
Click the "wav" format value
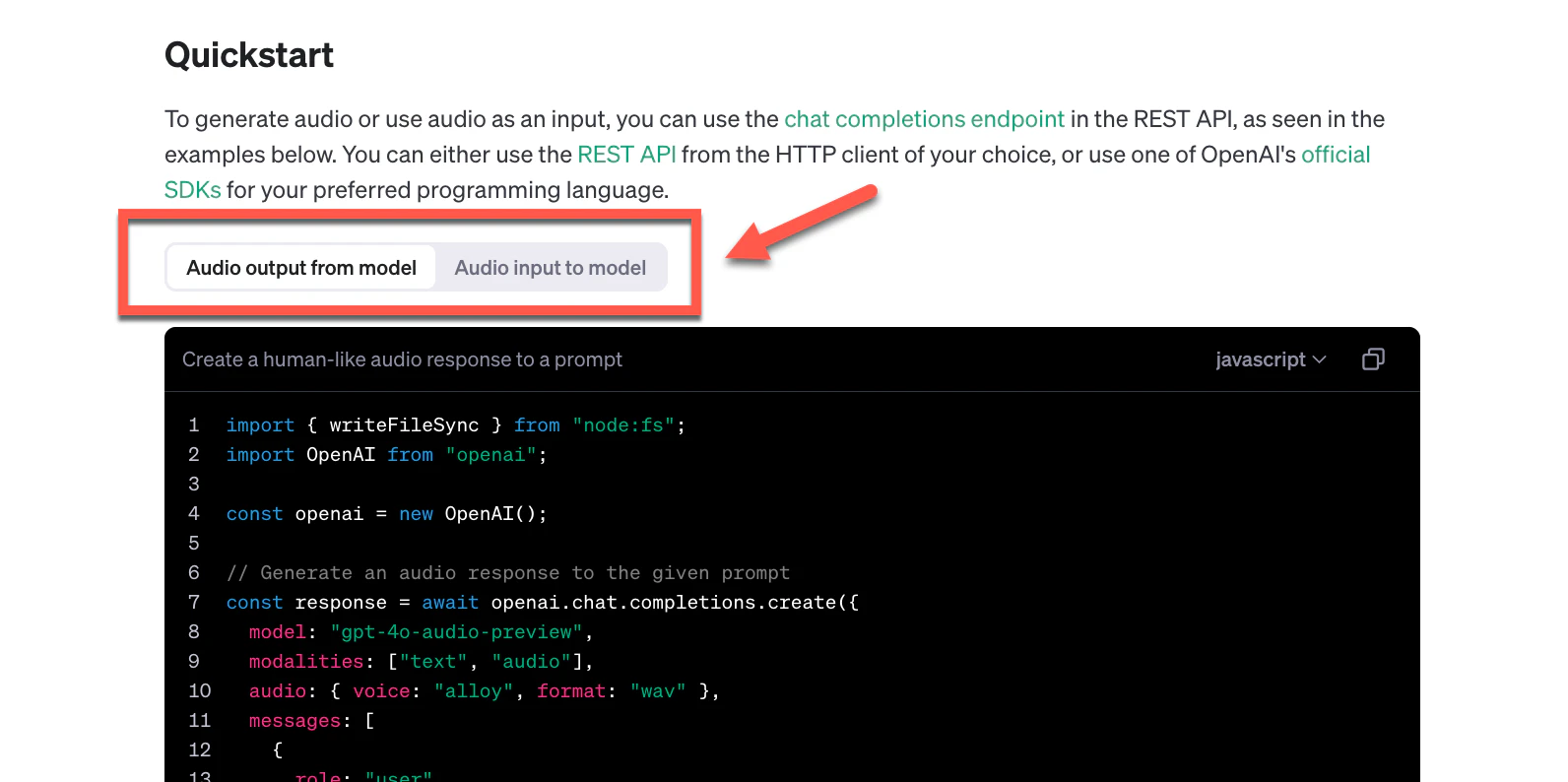[x=658, y=691]
